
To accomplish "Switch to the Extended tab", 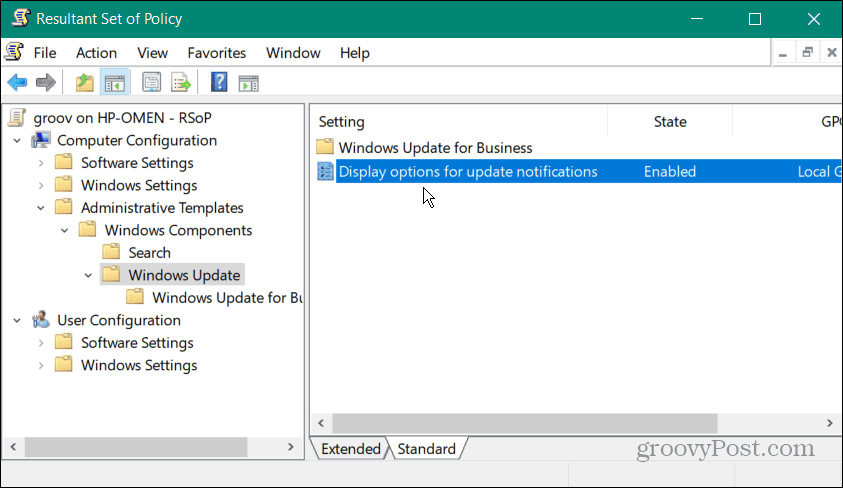I will (351, 449).
